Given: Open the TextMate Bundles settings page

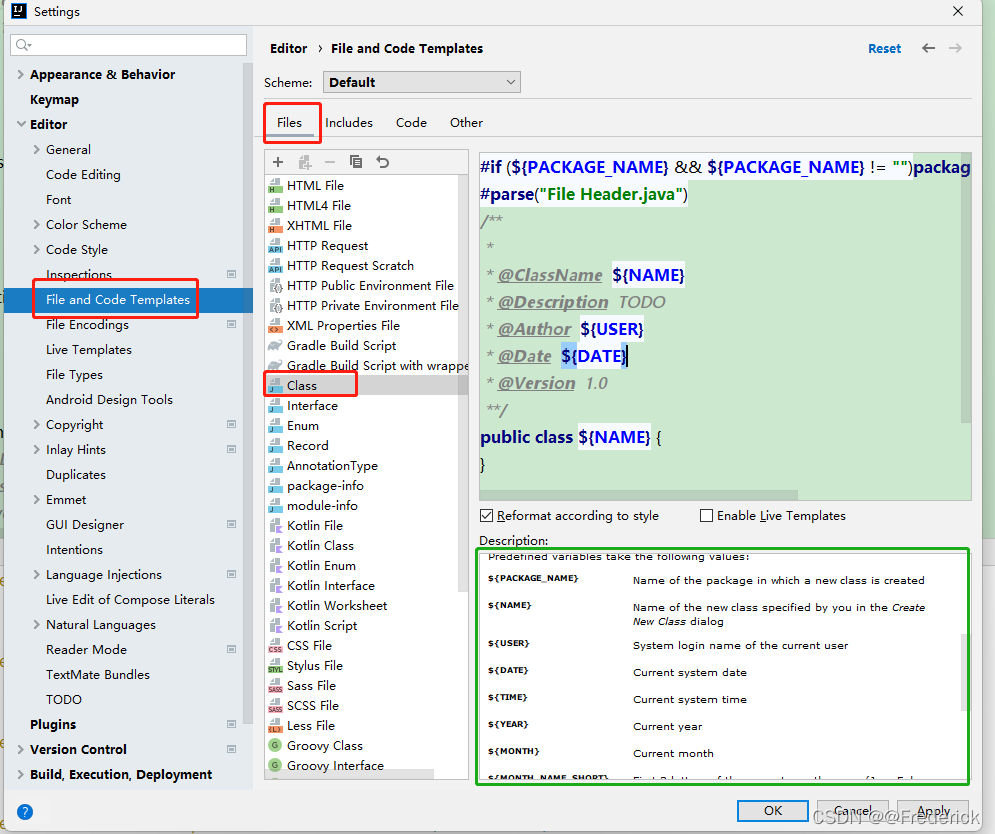Looking at the screenshot, I should tap(98, 675).
